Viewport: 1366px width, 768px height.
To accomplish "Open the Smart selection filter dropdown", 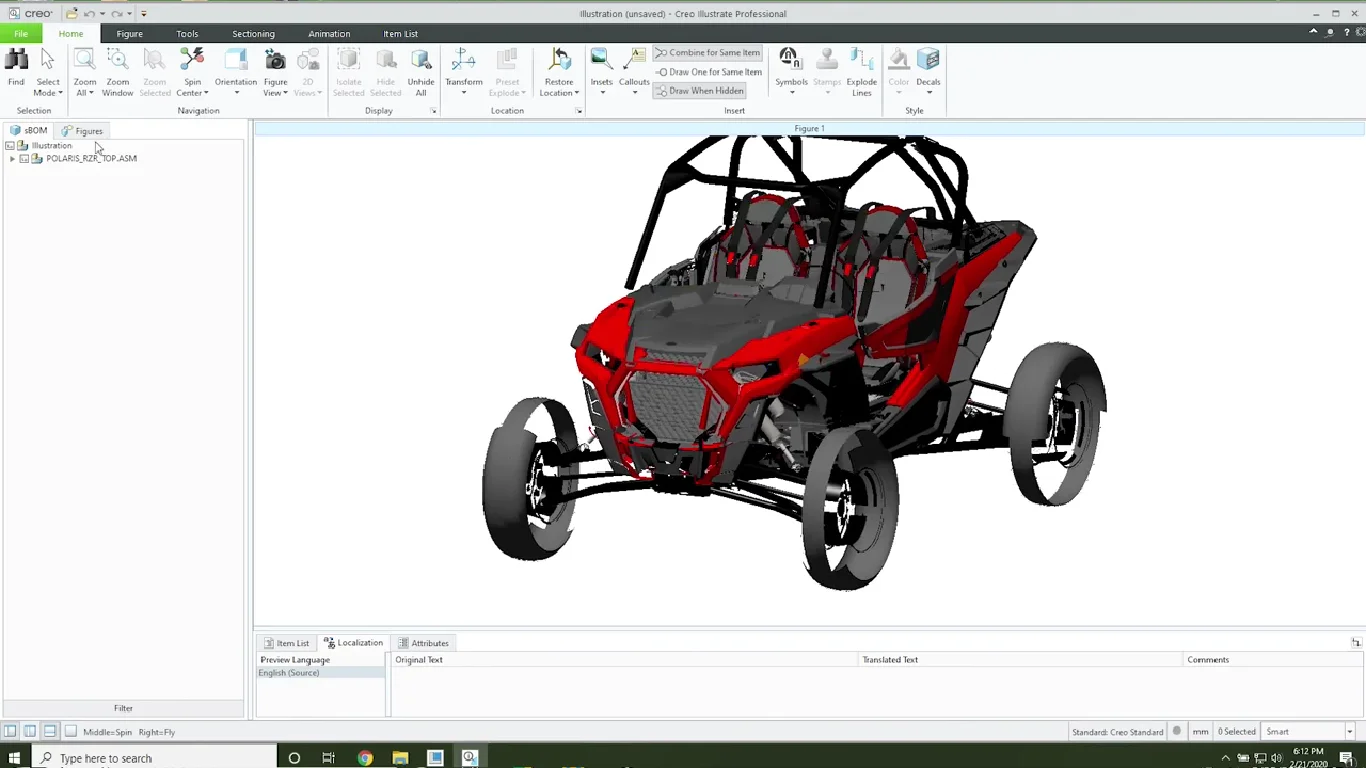I will point(1349,732).
